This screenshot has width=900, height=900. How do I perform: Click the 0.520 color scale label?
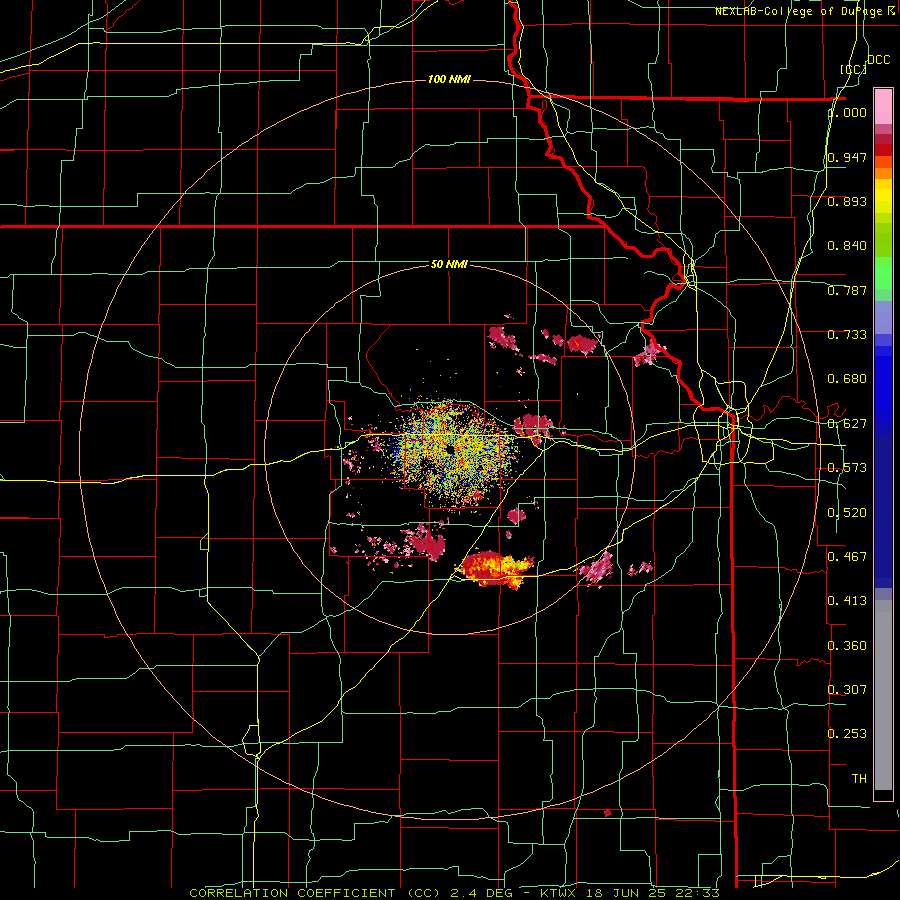(x=847, y=513)
